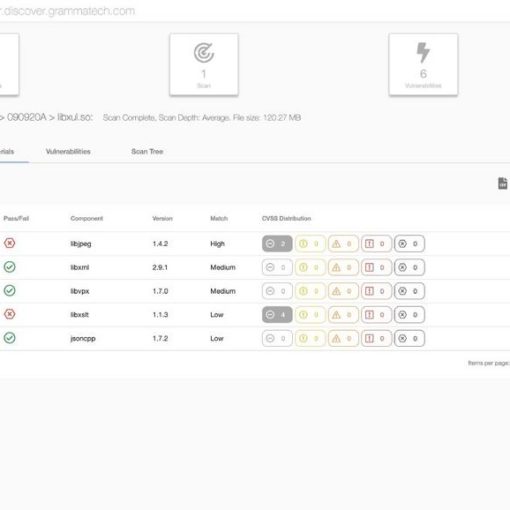
Task: Click libvpx orange warning CVSS badge
Action: click(343, 291)
